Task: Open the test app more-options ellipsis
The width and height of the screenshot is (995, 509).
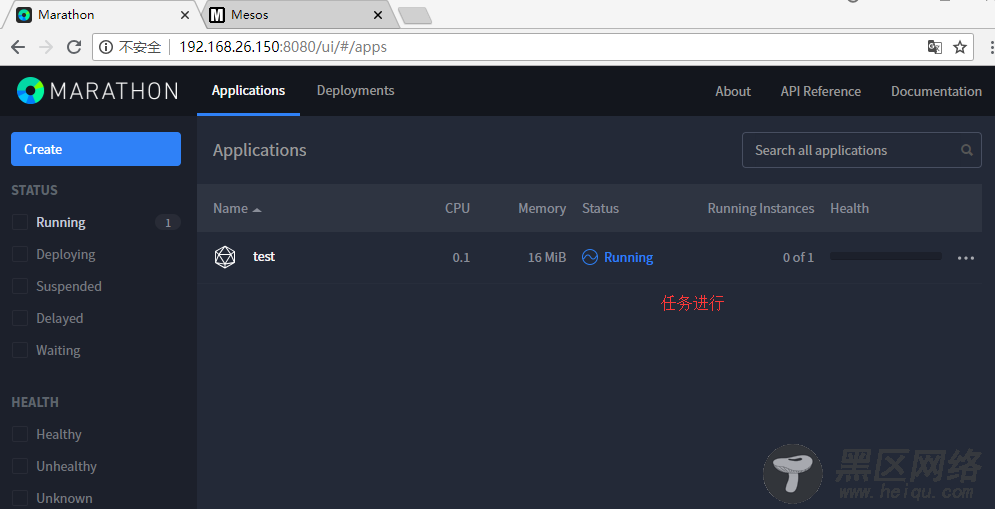Action: point(966,258)
